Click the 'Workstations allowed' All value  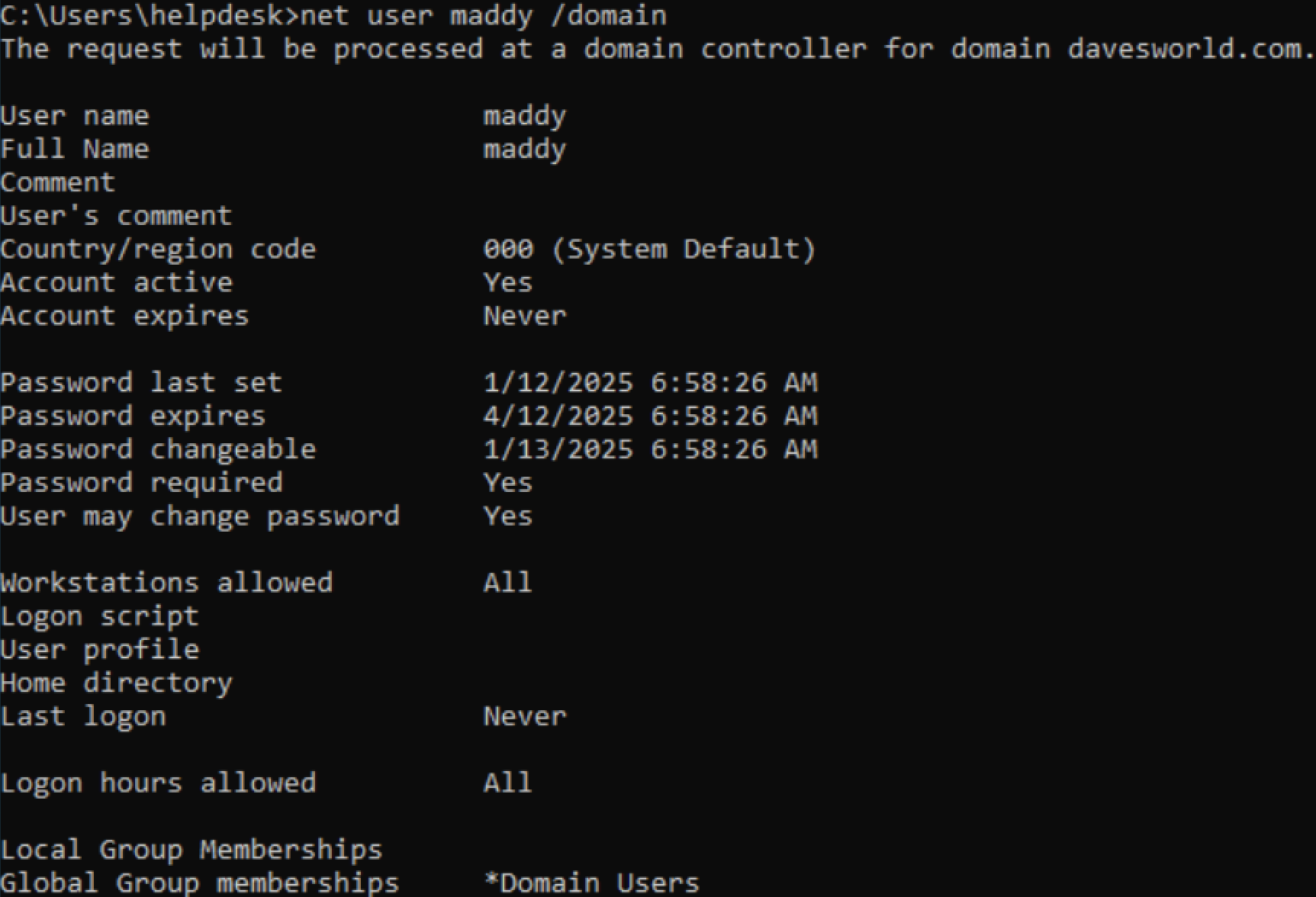(508, 584)
